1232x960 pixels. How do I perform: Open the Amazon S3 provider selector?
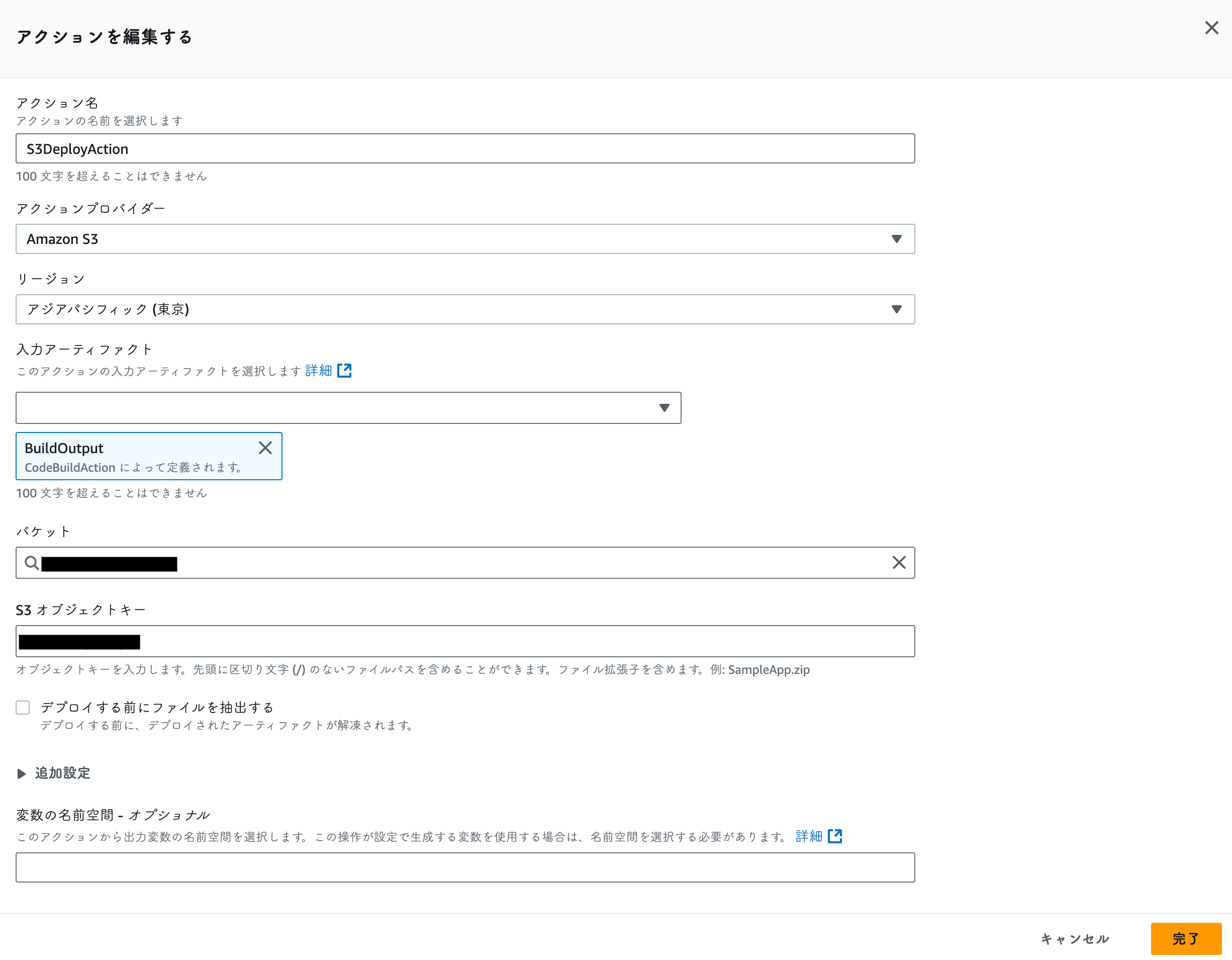click(462, 239)
